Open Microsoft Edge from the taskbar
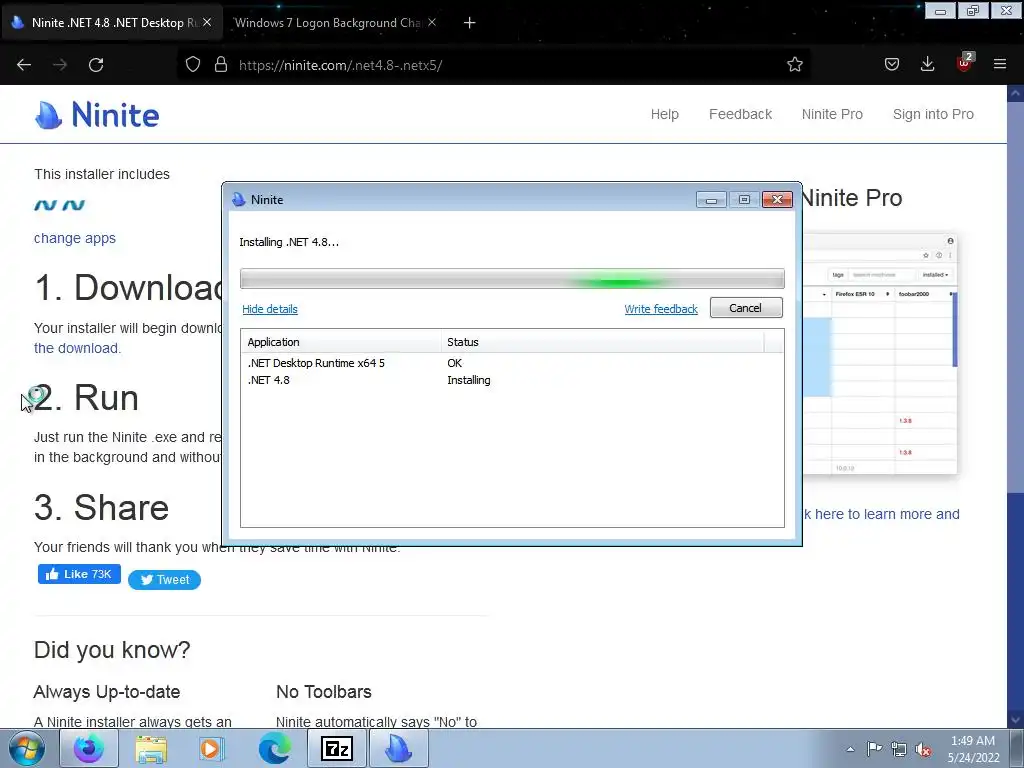Viewport: 1024px width, 768px height. [x=274, y=748]
